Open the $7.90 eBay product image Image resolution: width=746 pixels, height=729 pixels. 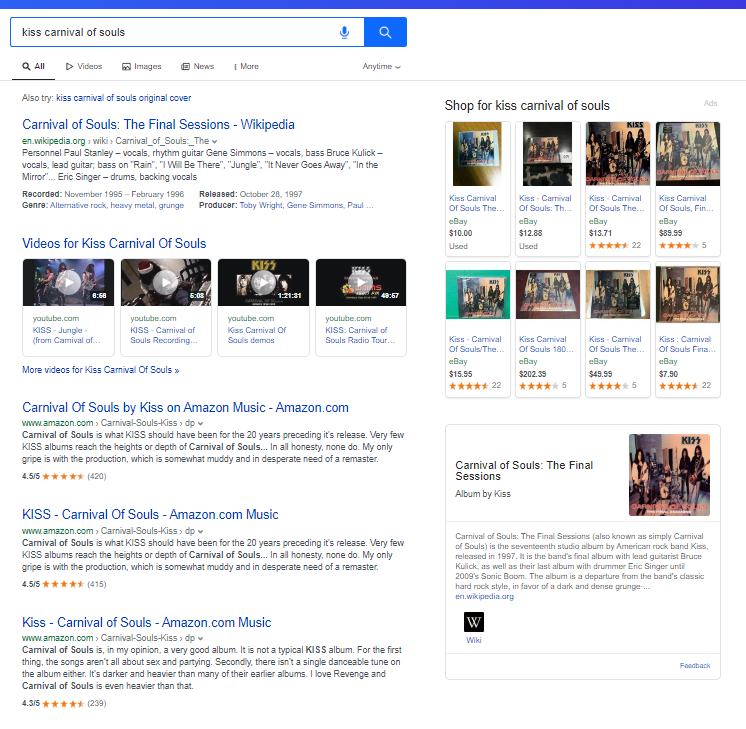[x=687, y=295]
